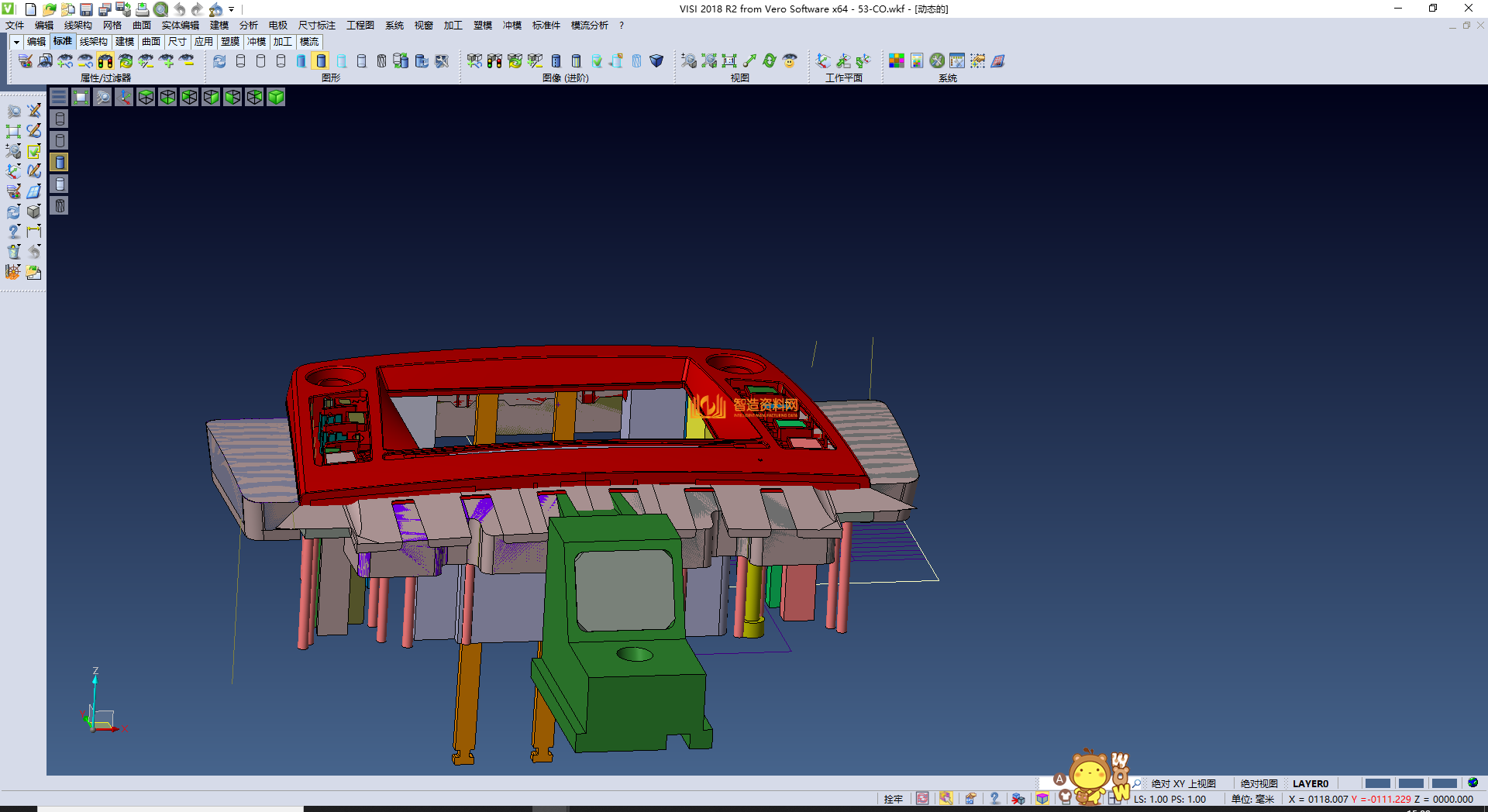Click the 绝对视图 status bar button

[1259, 783]
